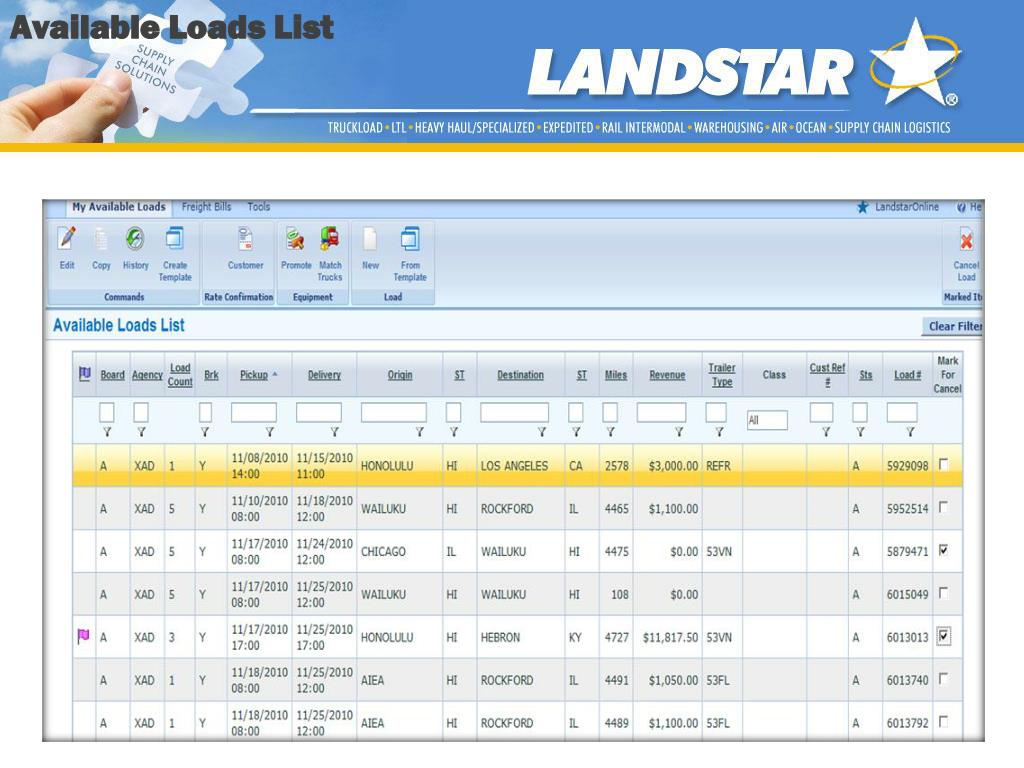Screen dimensions: 1024x768
Task: Click the purple flag on load 6013013
Action: pos(83,635)
